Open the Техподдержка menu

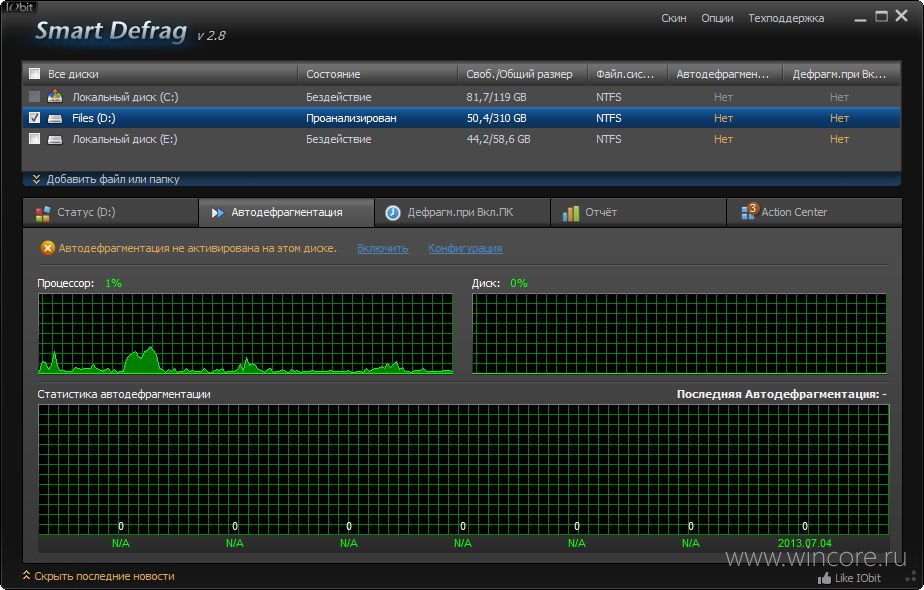[786, 18]
